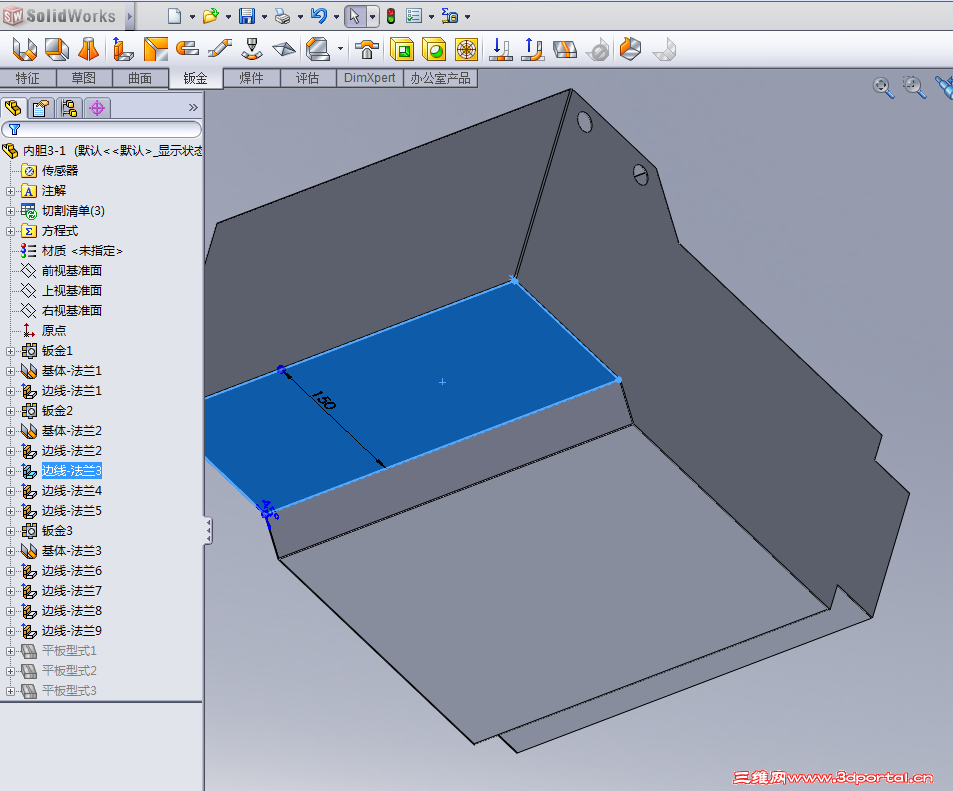This screenshot has height=791, width=953.
Task: Expand the 边线-法兰3 feature node
Action: (10, 471)
